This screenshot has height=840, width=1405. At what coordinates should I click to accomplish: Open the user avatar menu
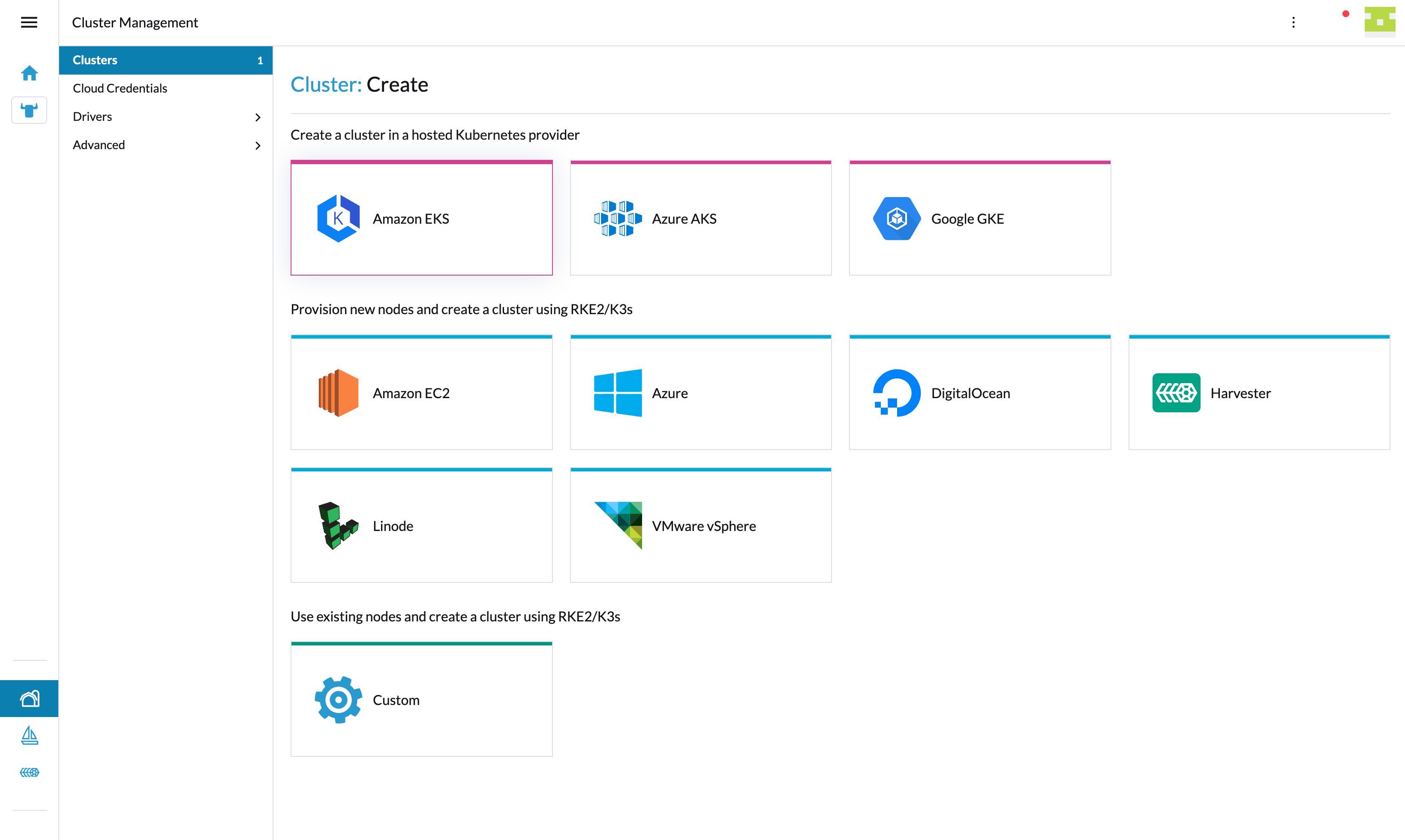(1380, 22)
